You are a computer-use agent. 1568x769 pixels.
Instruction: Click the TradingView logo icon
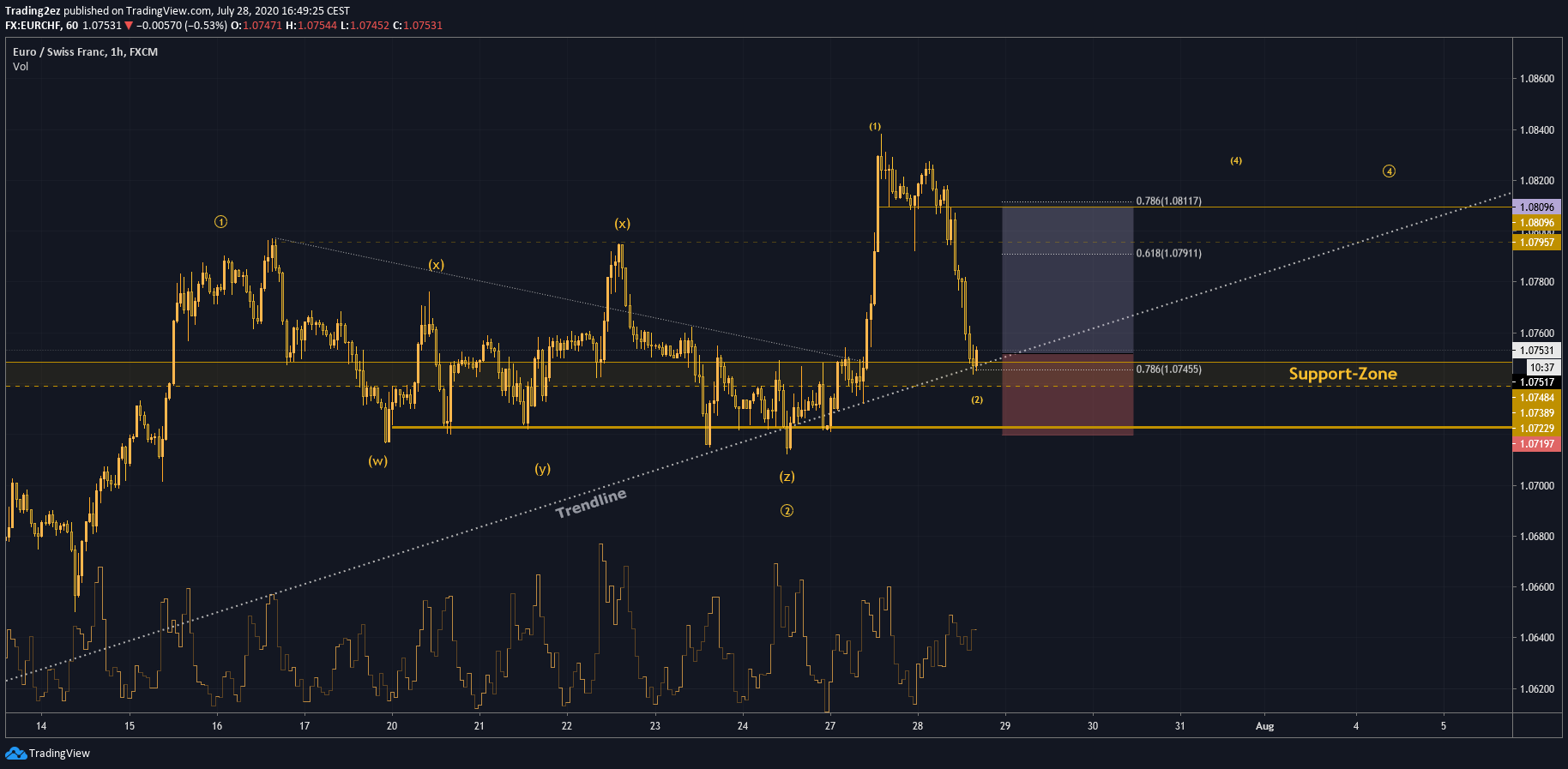(15, 753)
